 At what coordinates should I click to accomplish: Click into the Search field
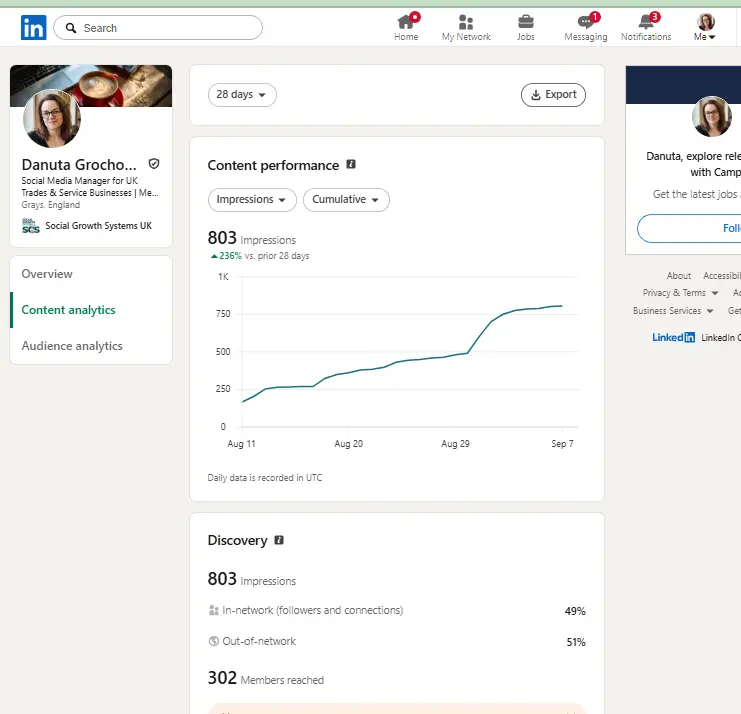[158, 28]
